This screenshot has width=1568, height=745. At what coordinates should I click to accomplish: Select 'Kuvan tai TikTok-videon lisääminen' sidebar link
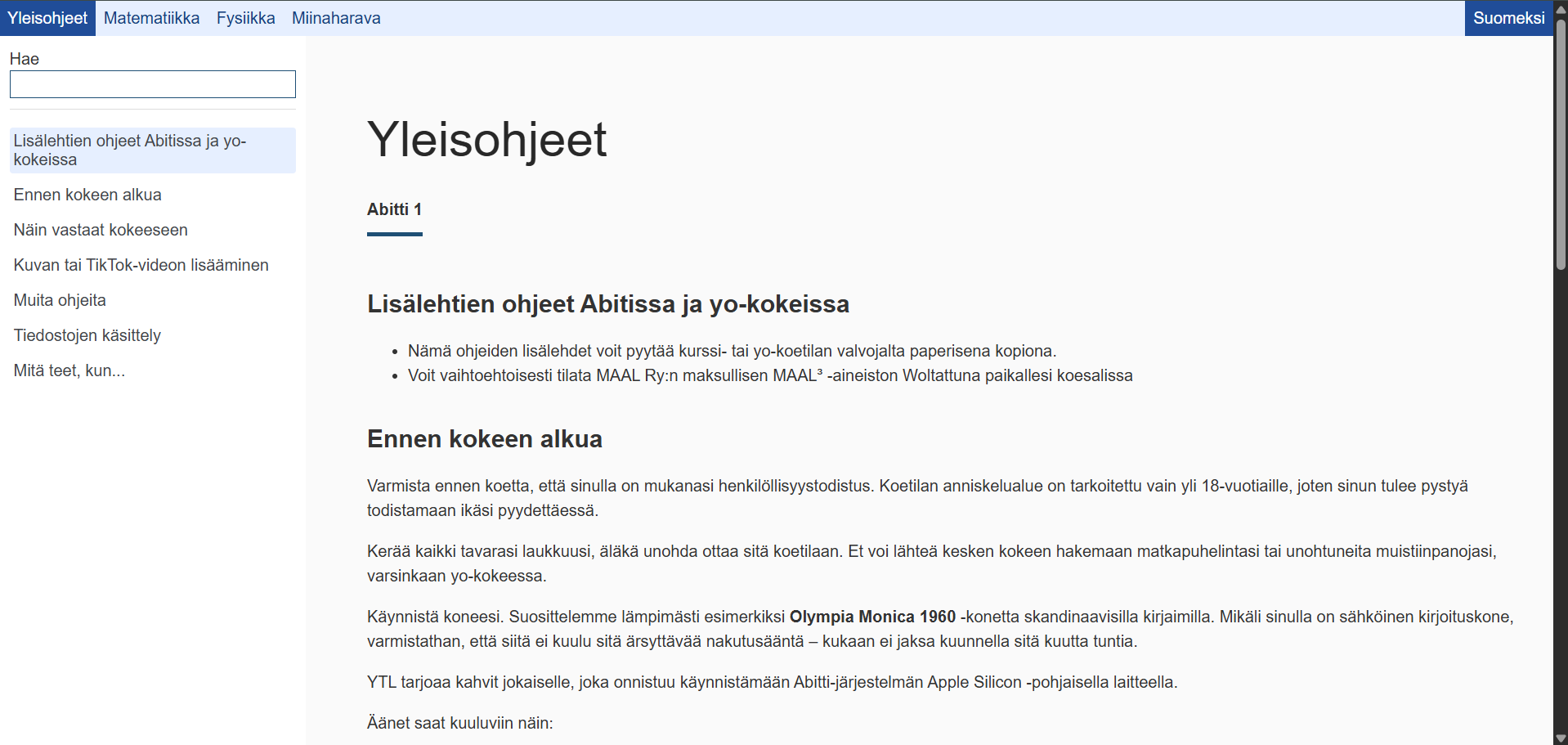(141, 265)
